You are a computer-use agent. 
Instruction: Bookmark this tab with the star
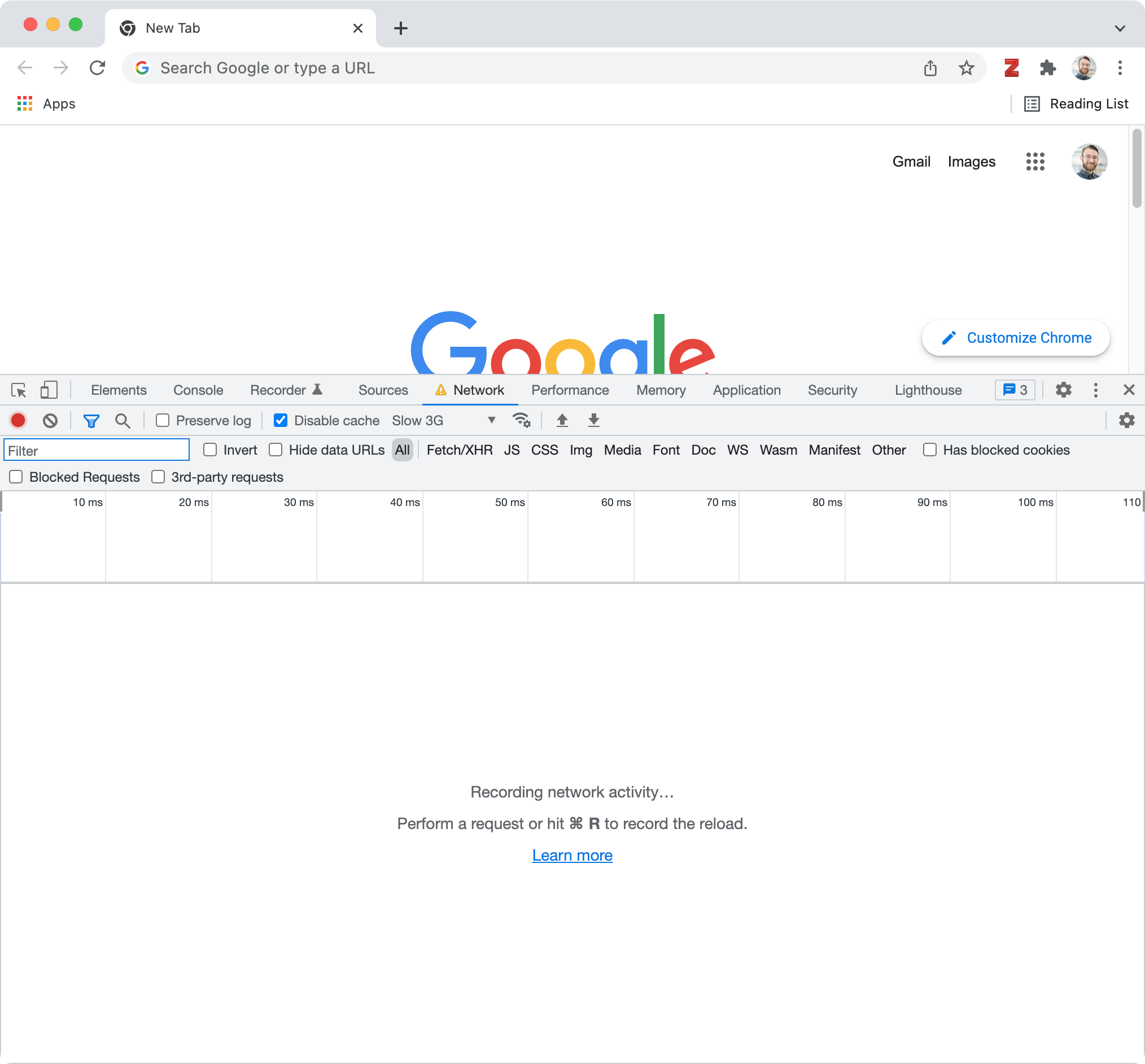pyautogui.click(x=966, y=68)
